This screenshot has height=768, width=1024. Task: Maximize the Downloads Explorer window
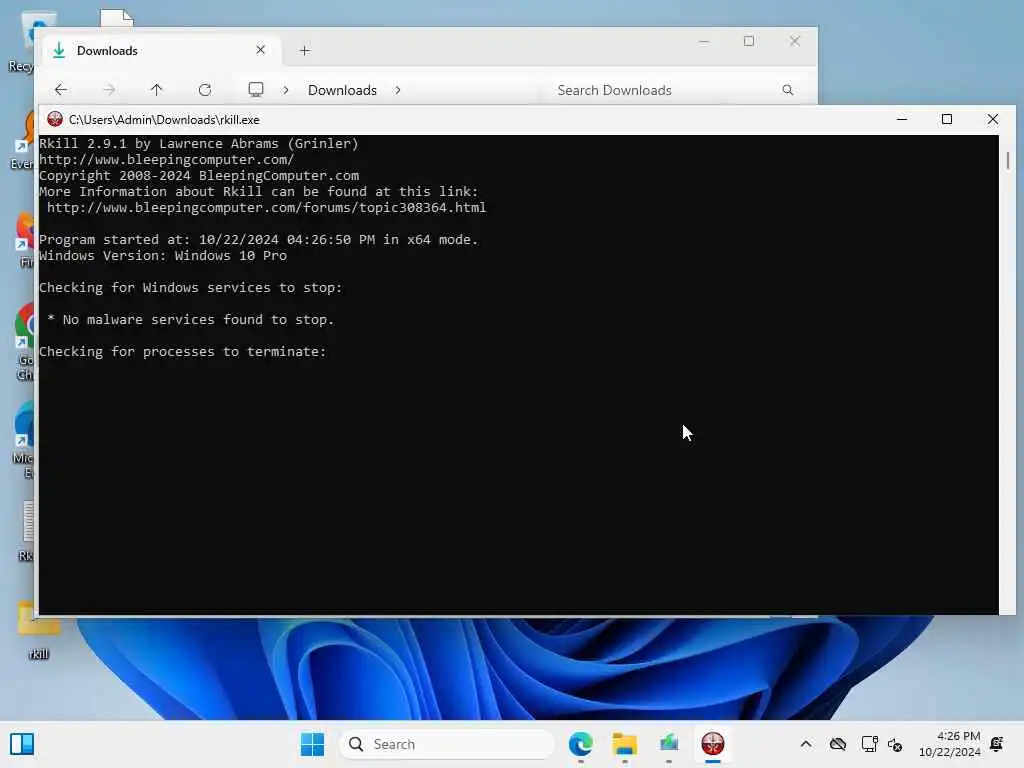(749, 41)
